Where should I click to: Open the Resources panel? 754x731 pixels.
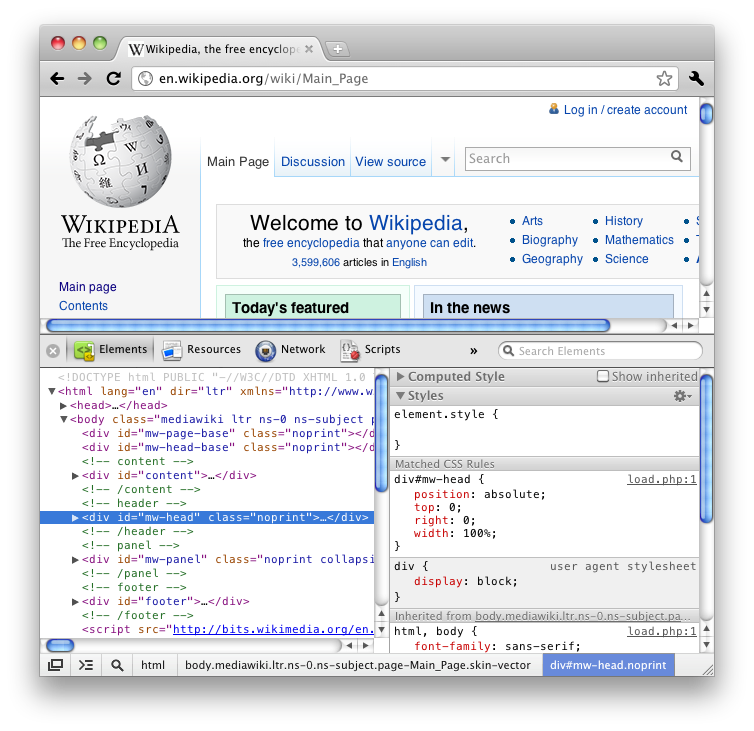[x=201, y=350]
